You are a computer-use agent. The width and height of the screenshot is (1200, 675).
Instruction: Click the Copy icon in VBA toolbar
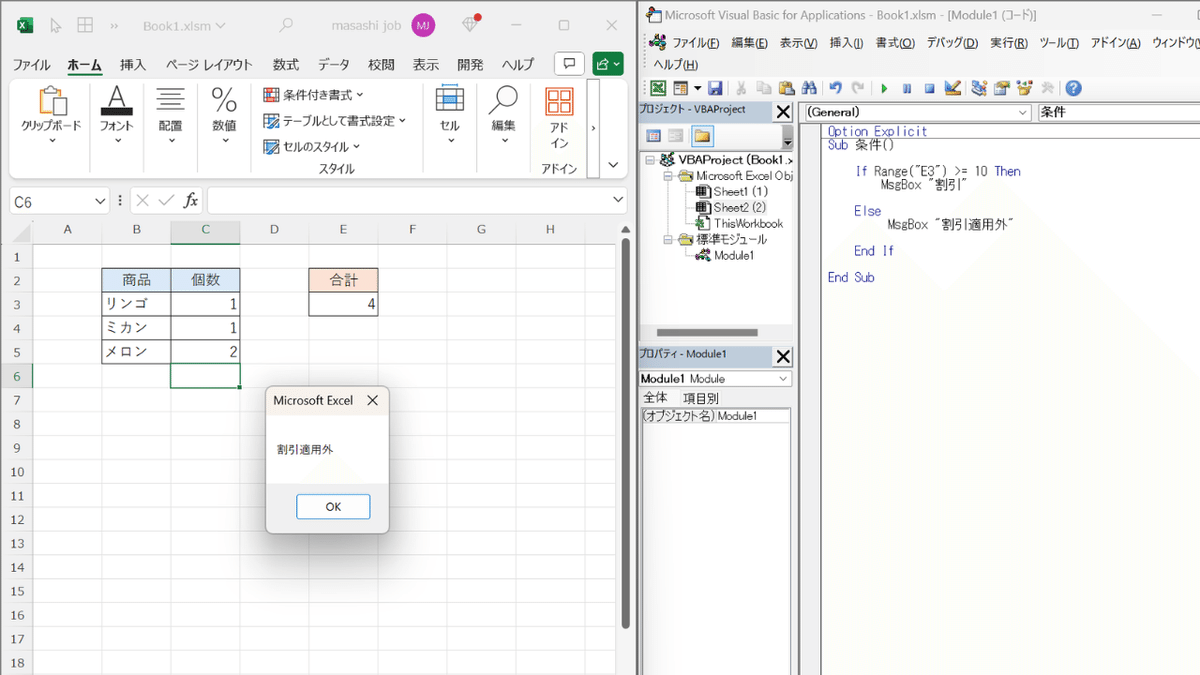(x=764, y=88)
